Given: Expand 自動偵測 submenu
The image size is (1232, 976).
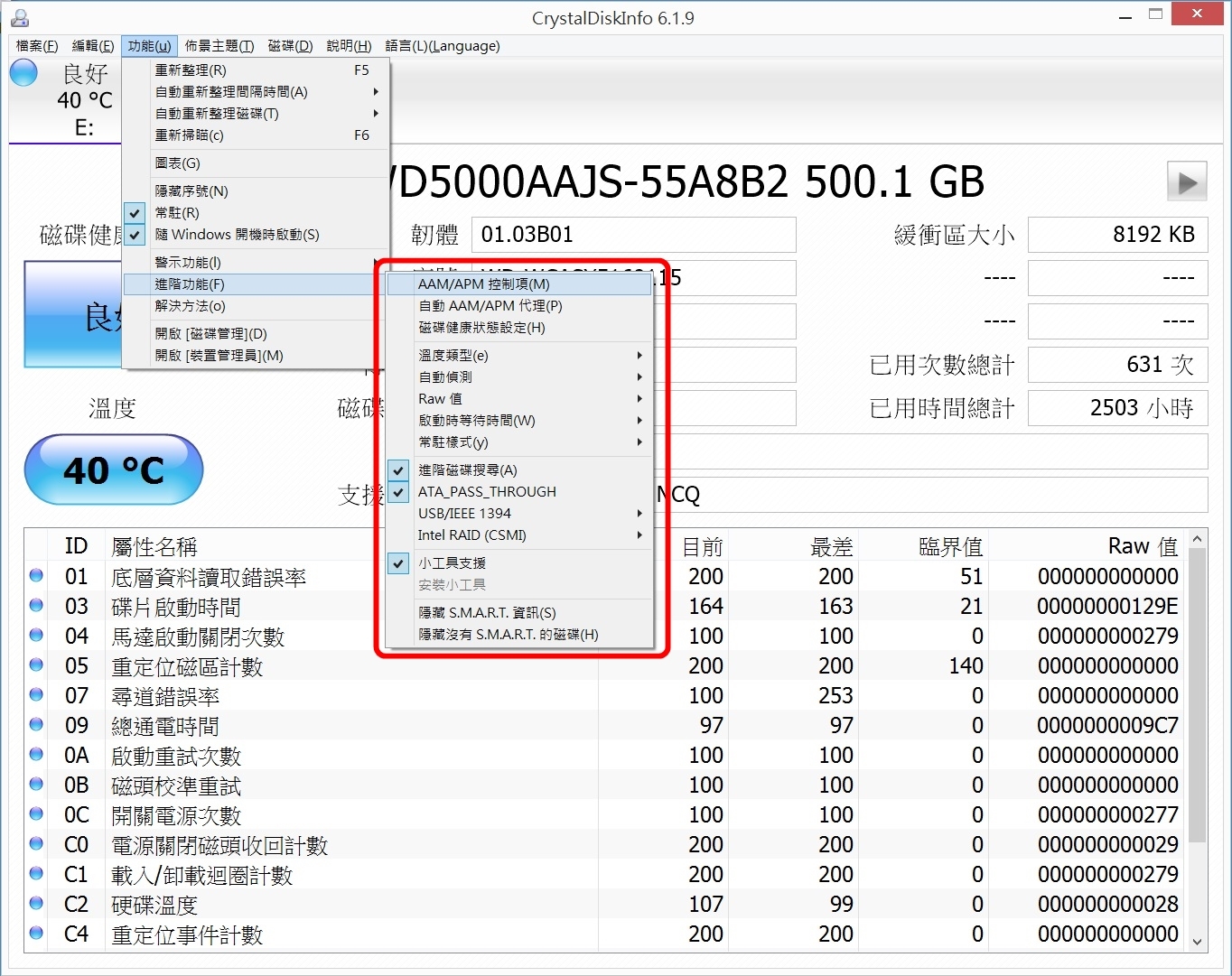Looking at the screenshot, I should click(x=519, y=377).
